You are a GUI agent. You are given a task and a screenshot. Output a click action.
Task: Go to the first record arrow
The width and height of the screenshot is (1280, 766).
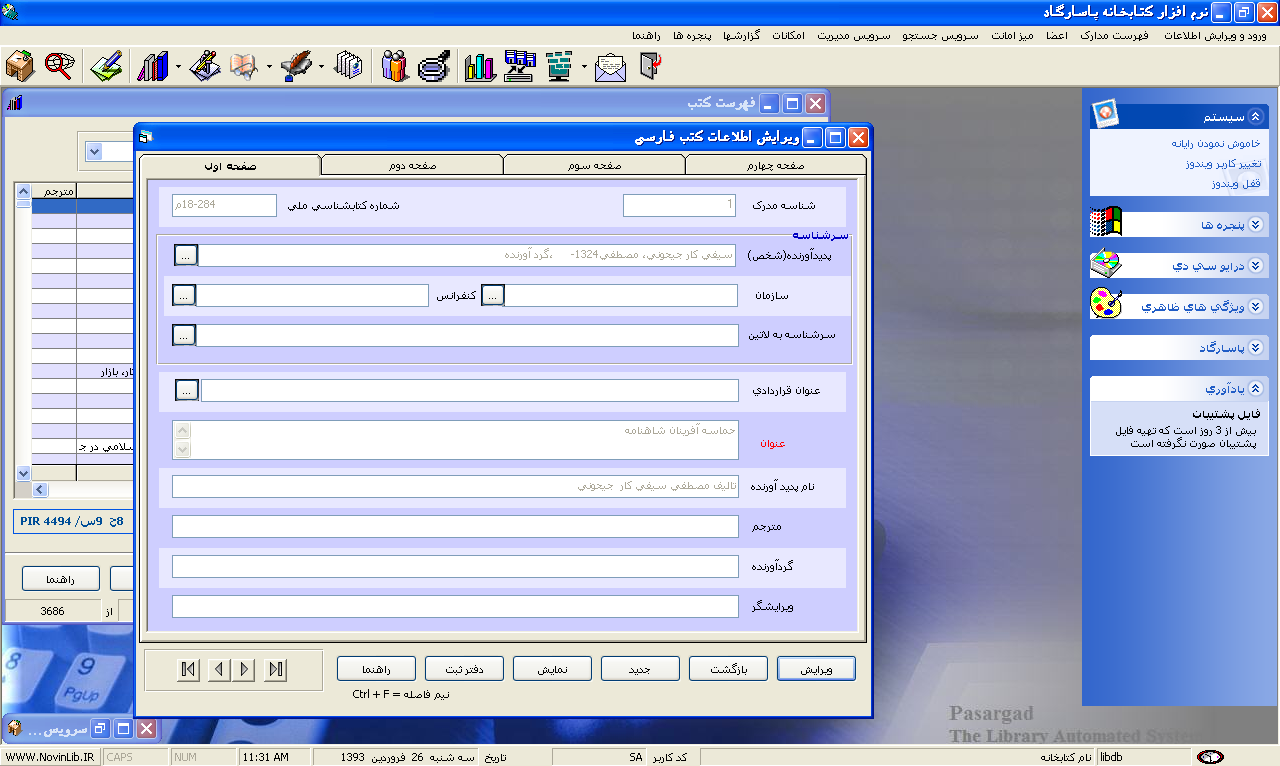(x=188, y=670)
